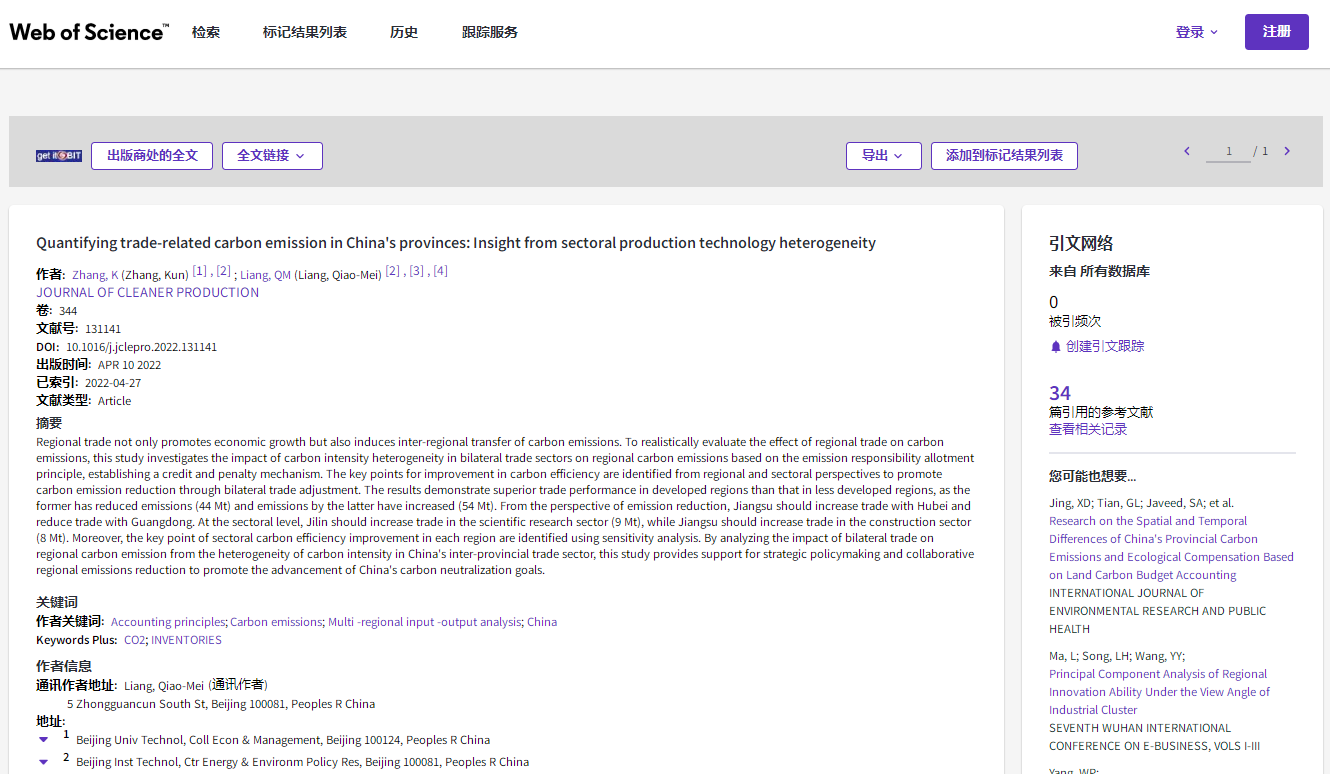The width and height of the screenshot is (1330, 774).
Task: Go to previous record arrow
Action: coord(1187,151)
